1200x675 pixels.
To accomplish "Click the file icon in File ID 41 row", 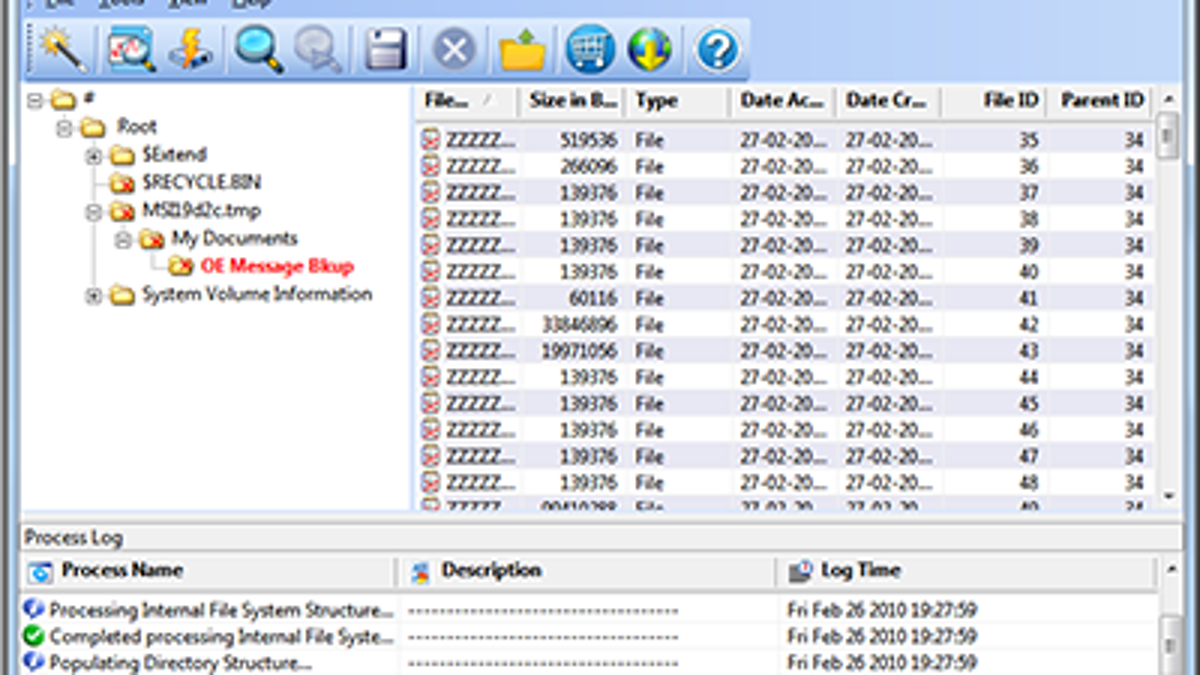I will pos(431,298).
